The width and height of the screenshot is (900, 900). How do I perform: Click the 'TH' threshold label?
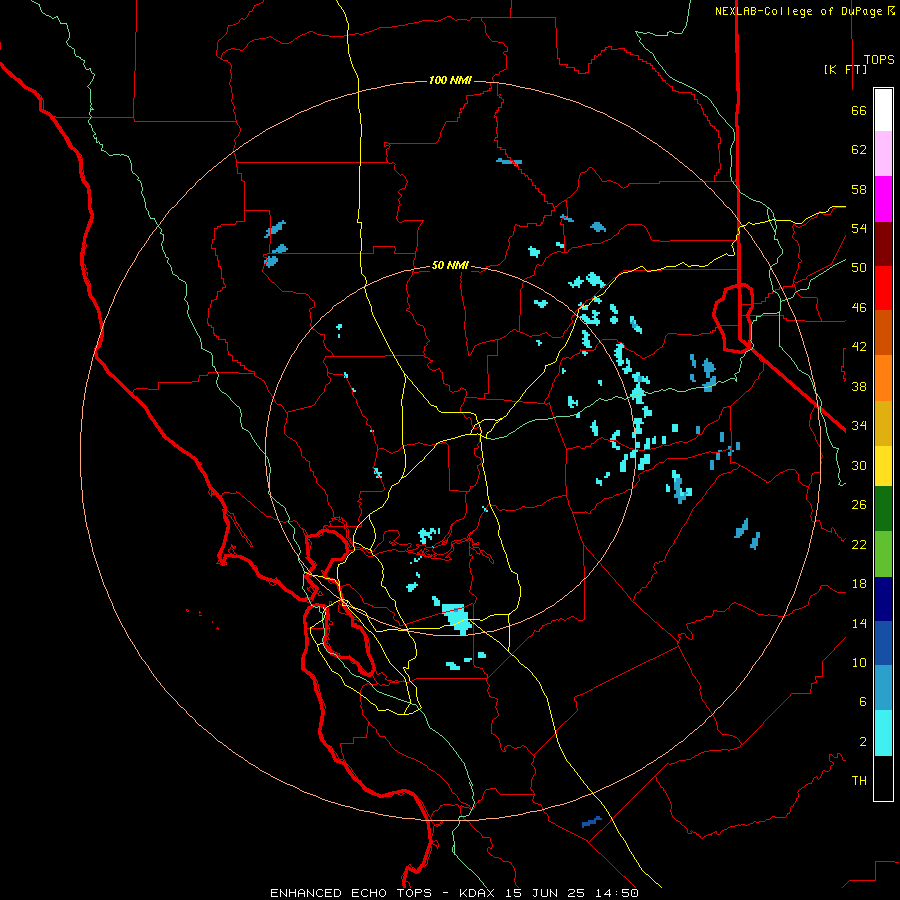859,781
